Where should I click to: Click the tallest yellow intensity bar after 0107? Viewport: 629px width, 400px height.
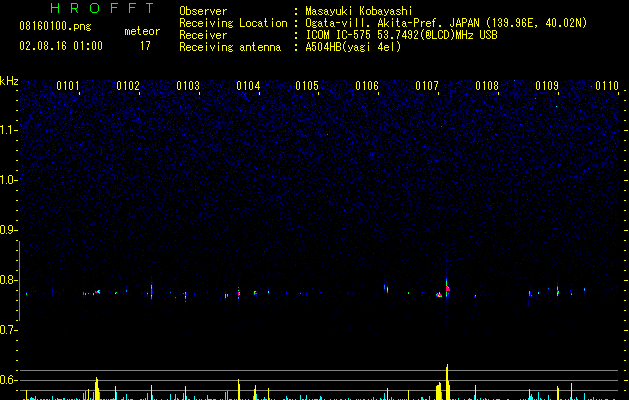coord(447,382)
